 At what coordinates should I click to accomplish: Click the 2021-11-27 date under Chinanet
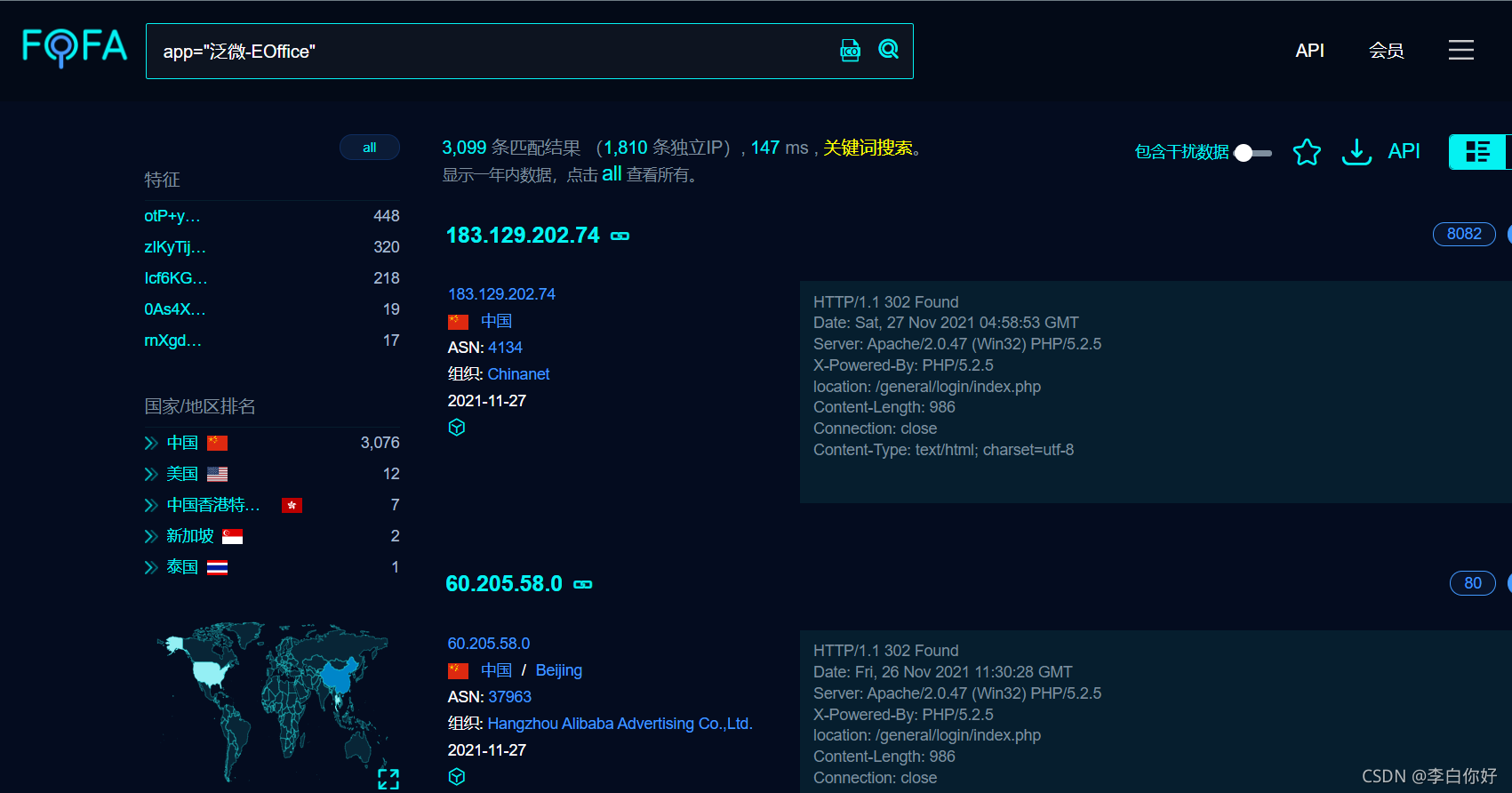click(487, 401)
